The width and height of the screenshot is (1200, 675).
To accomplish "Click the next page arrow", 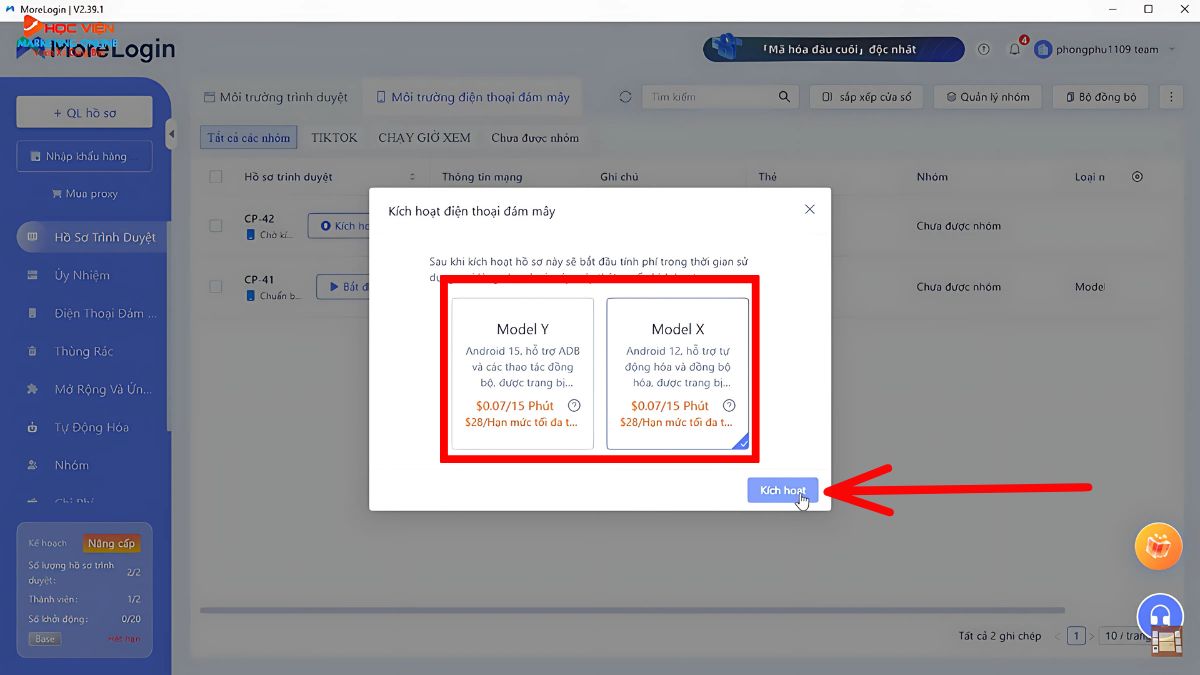I will point(1092,635).
